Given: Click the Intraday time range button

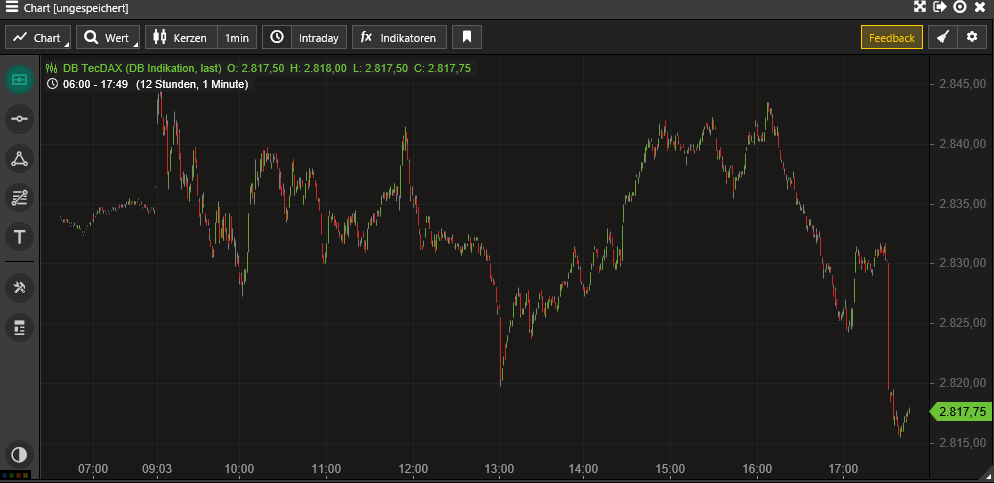Looking at the screenshot, I should [305, 38].
